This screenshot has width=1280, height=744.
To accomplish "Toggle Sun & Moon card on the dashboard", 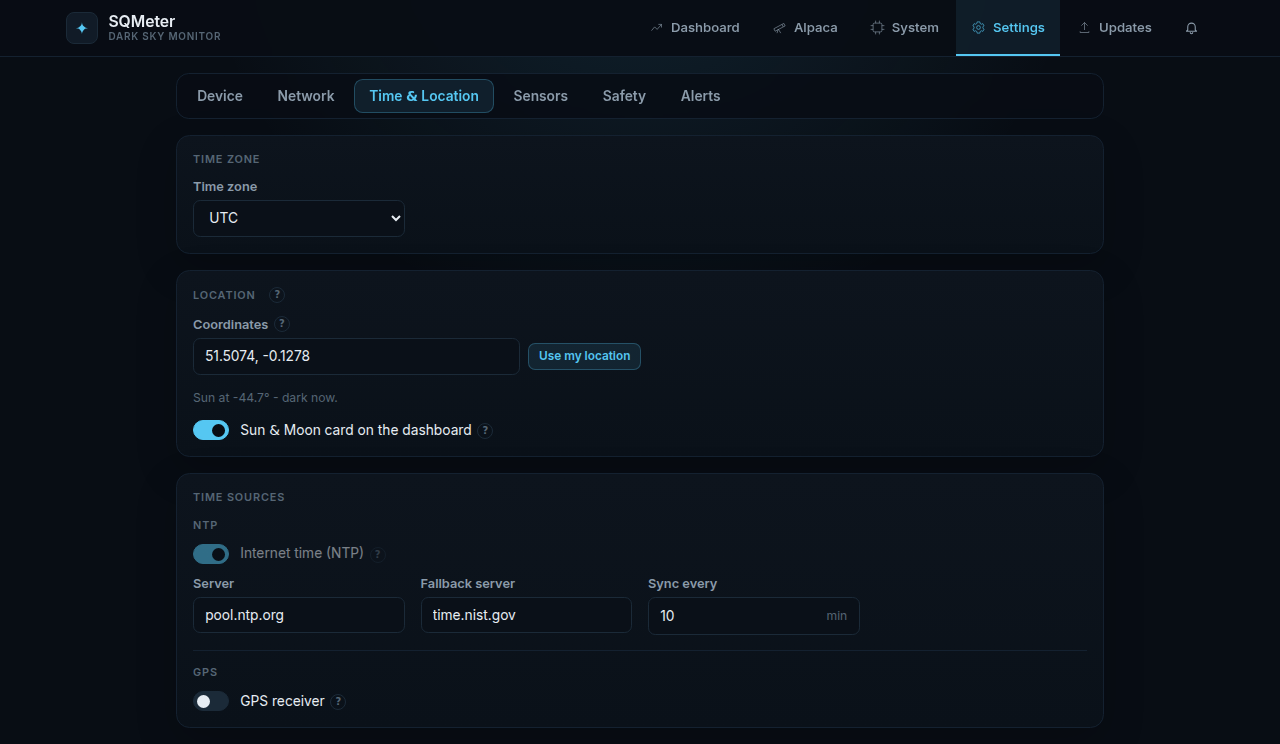I will (x=211, y=430).
